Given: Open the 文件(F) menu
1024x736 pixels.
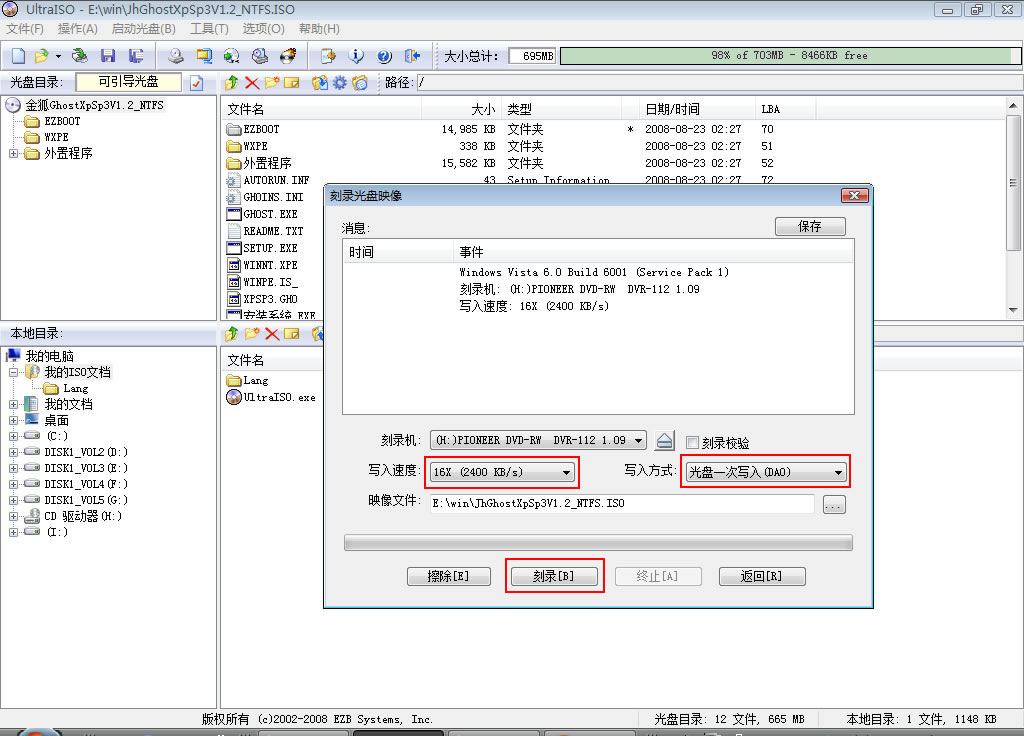Looking at the screenshot, I should [25, 29].
